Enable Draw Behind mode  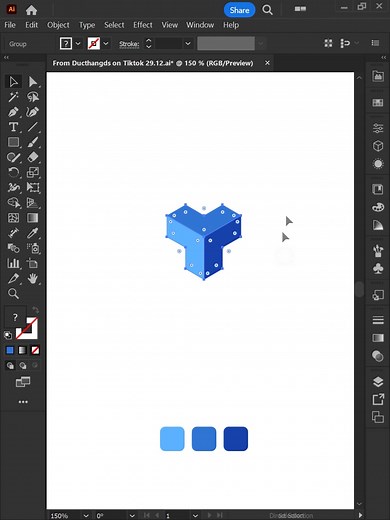tap(23, 366)
